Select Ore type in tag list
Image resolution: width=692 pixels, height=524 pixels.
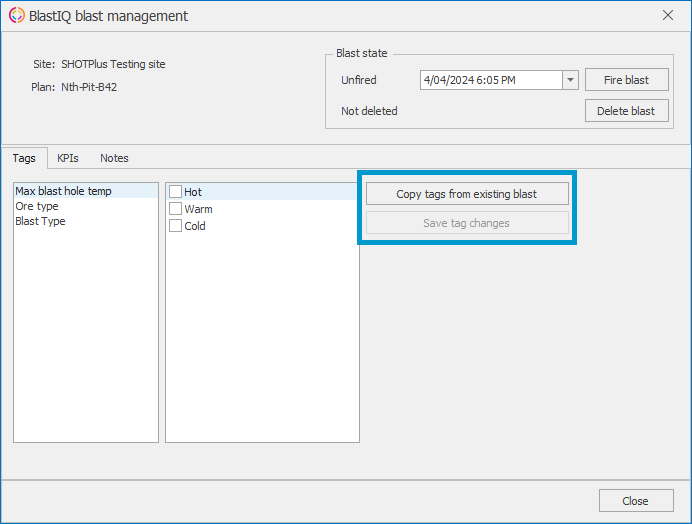point(86,206)
